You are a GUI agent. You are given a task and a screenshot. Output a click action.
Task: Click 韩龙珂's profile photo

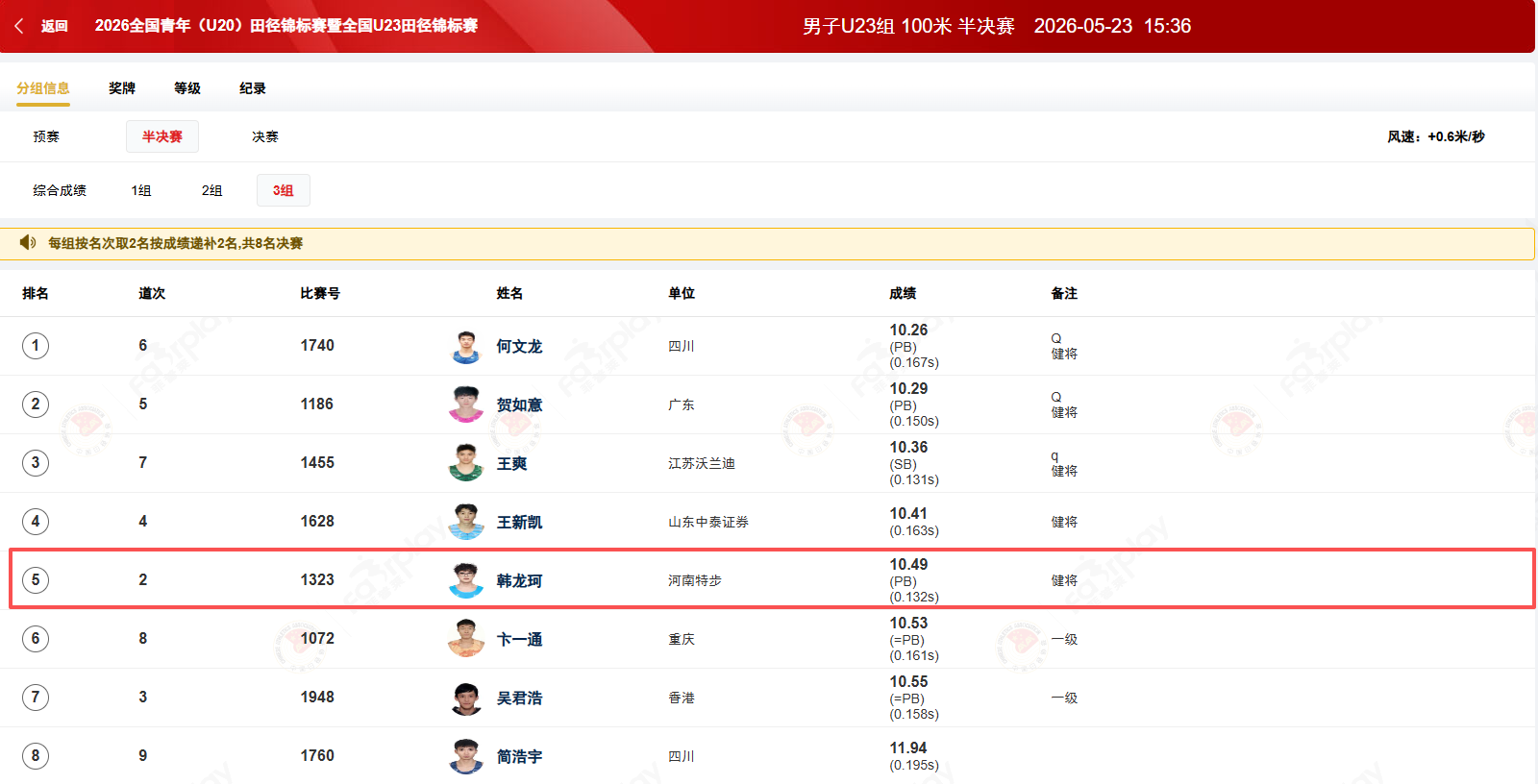tap(466, 580)
